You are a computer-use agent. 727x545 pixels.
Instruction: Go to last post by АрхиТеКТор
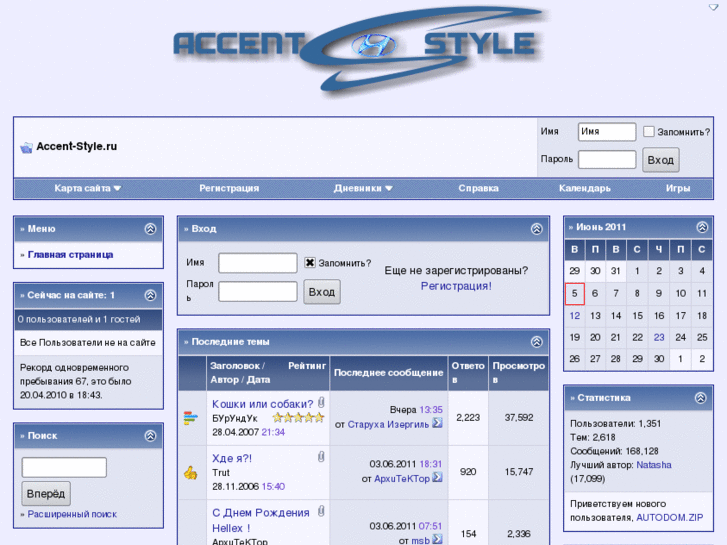437,477
